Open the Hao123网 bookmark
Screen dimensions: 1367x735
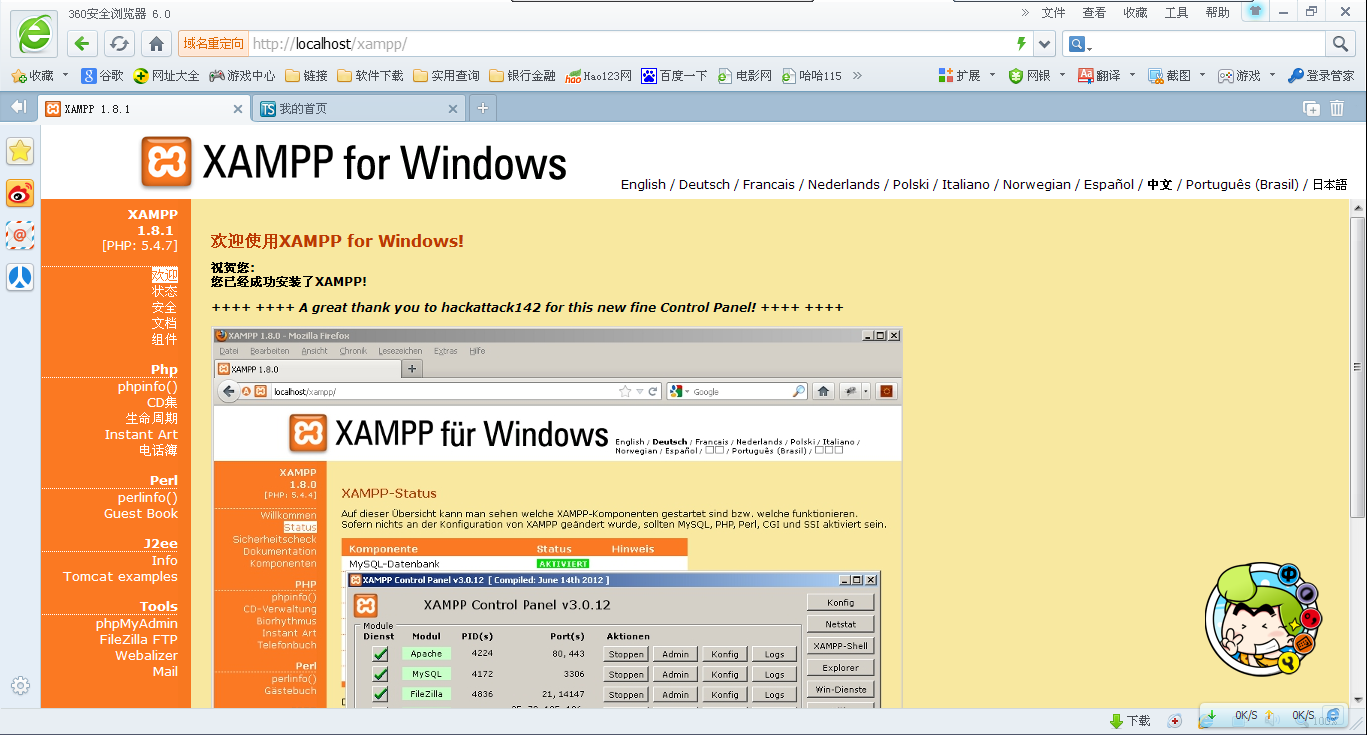598,75
